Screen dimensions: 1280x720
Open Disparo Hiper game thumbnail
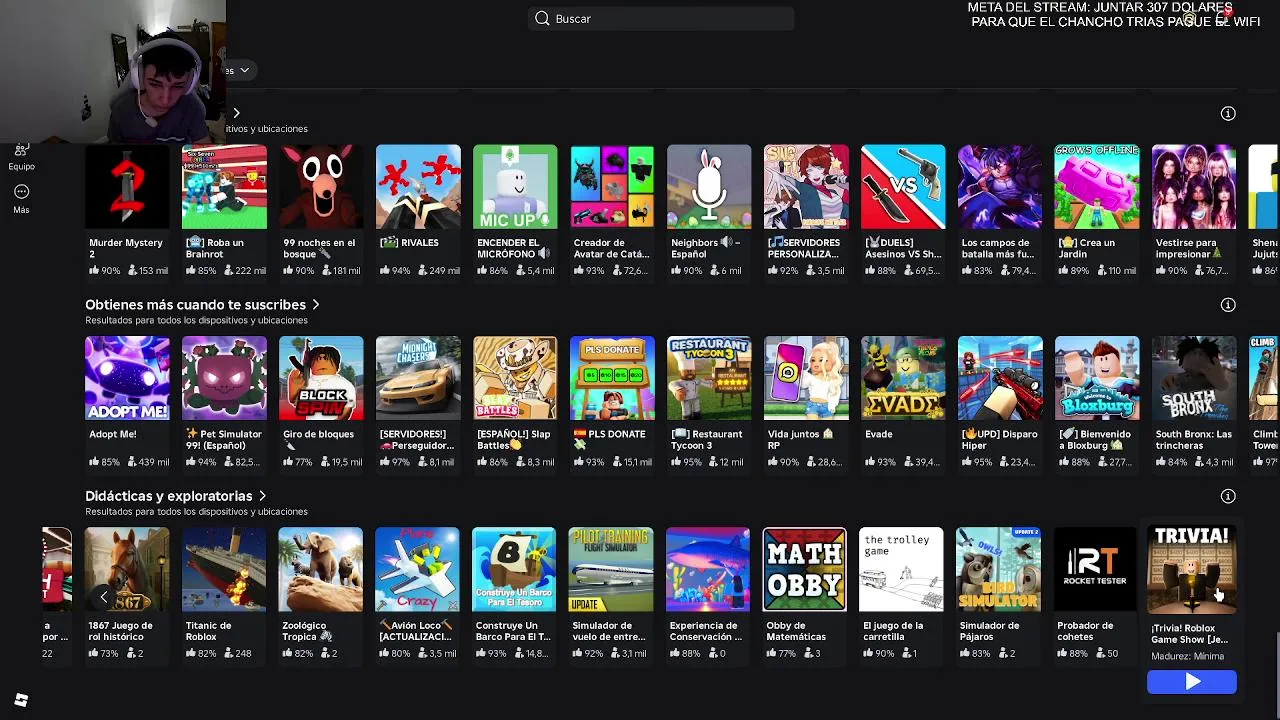1000,378
